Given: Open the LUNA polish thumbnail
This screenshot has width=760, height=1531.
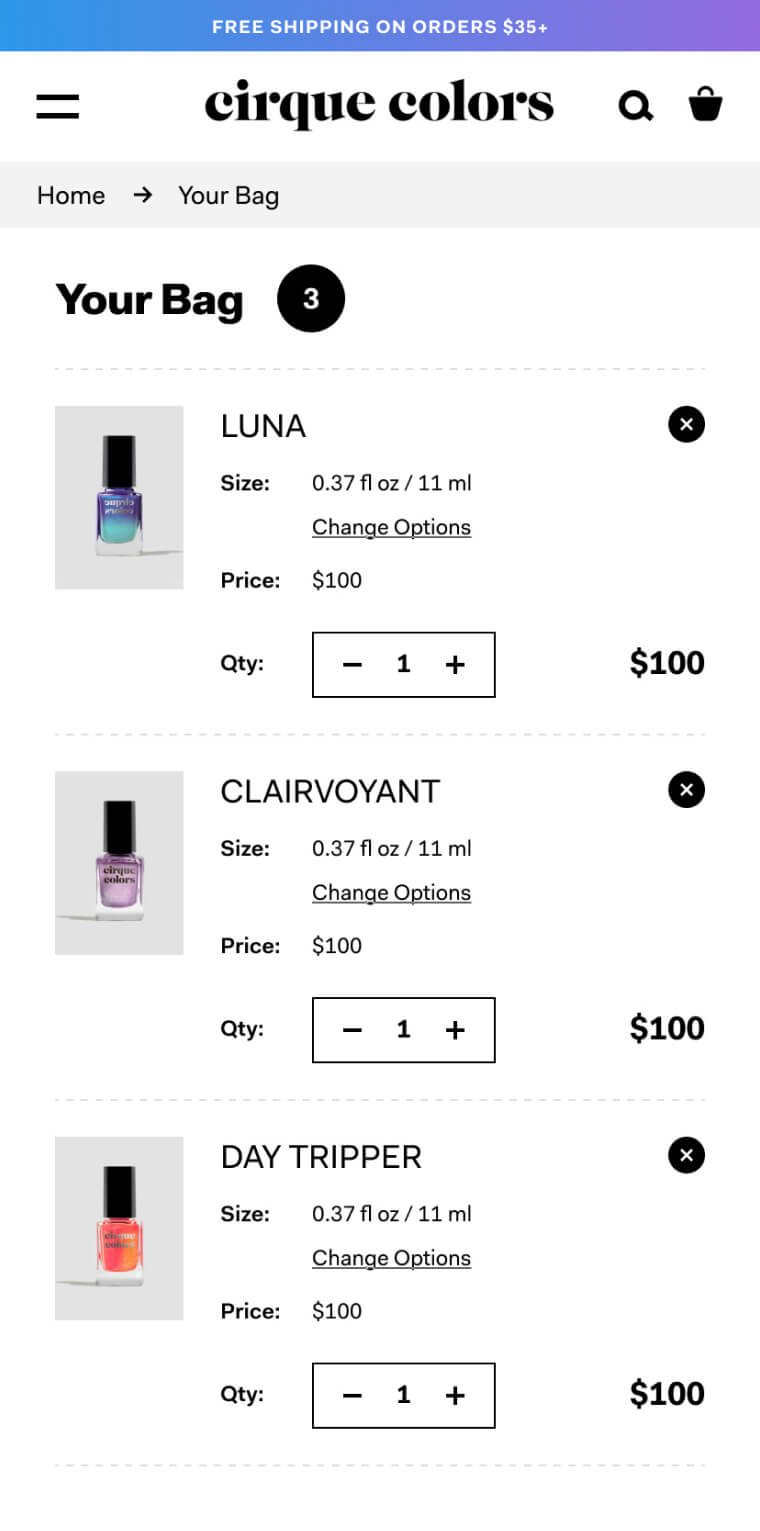Looking at the screenshot, I should 119,497.
